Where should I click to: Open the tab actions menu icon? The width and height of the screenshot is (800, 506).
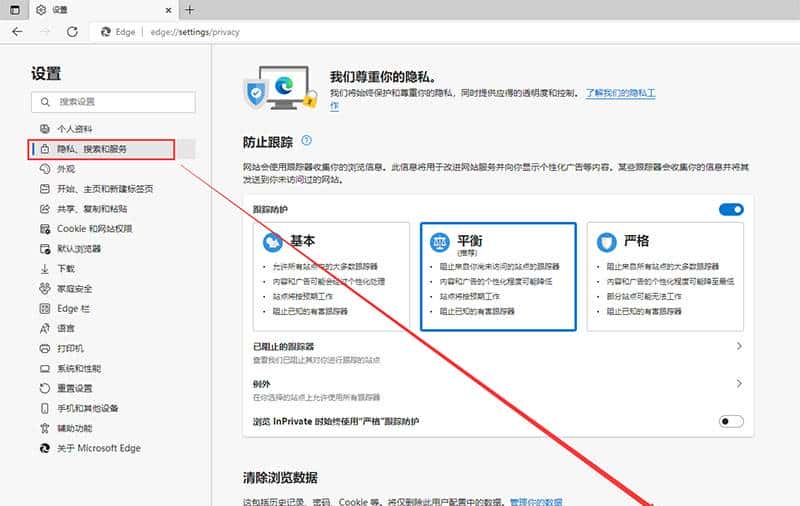pyautogui.click(x=15, y=10)
